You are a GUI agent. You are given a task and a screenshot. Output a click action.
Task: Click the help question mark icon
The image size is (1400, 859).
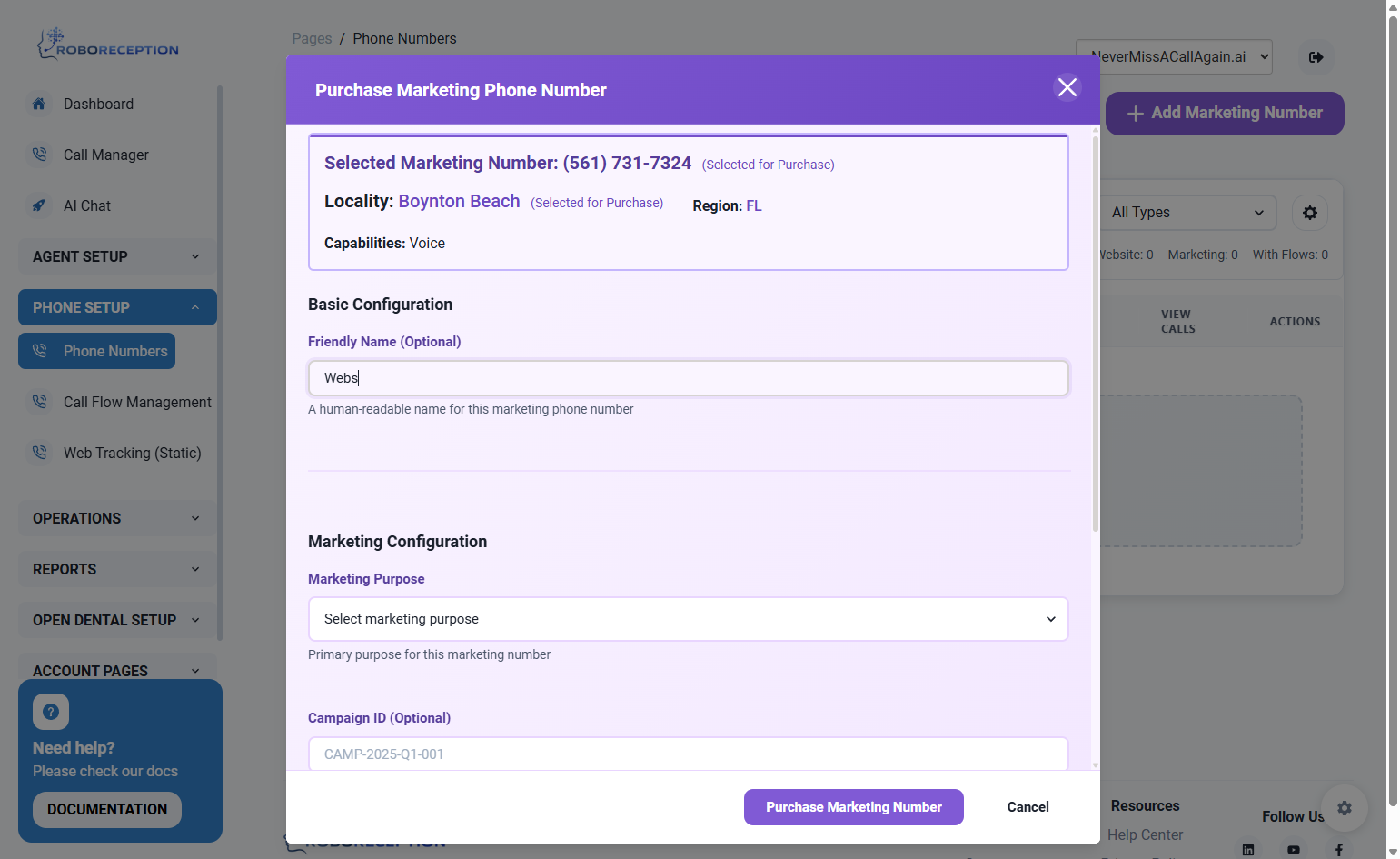click(x=51, y=712)
